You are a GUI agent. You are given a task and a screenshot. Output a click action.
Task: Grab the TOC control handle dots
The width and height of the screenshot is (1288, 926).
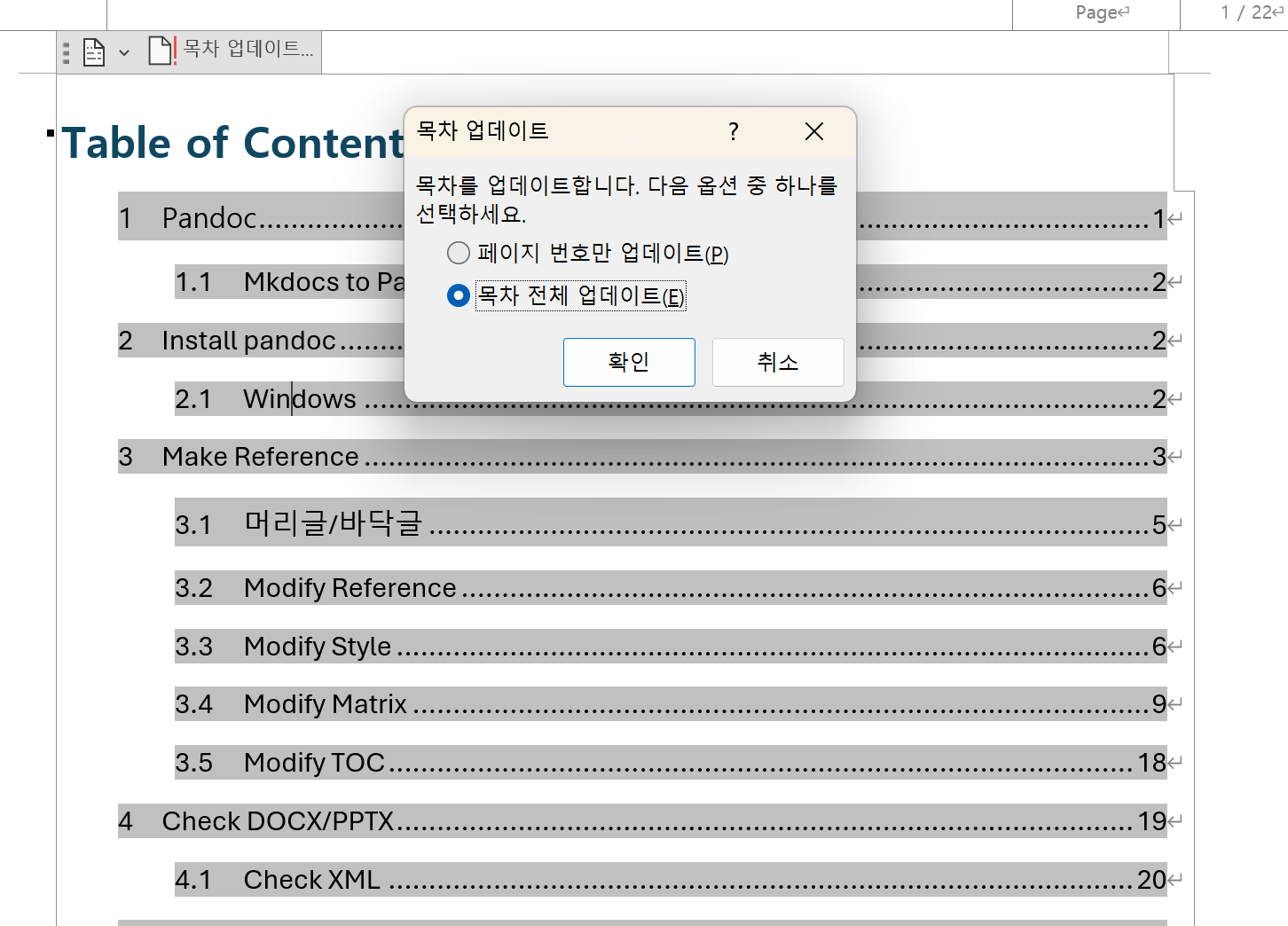coord(66,52)
